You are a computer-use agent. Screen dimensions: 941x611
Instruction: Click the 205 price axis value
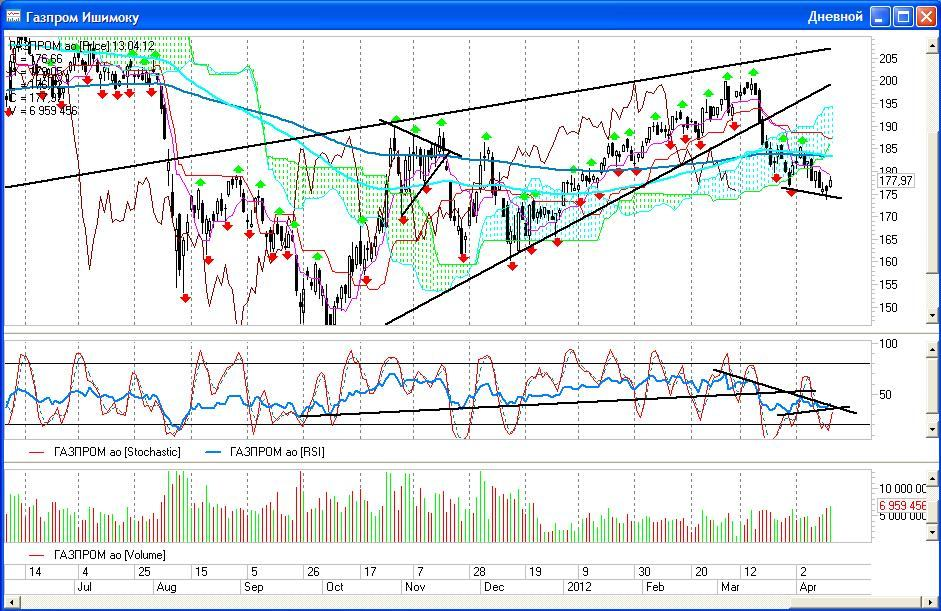point(888,58)
